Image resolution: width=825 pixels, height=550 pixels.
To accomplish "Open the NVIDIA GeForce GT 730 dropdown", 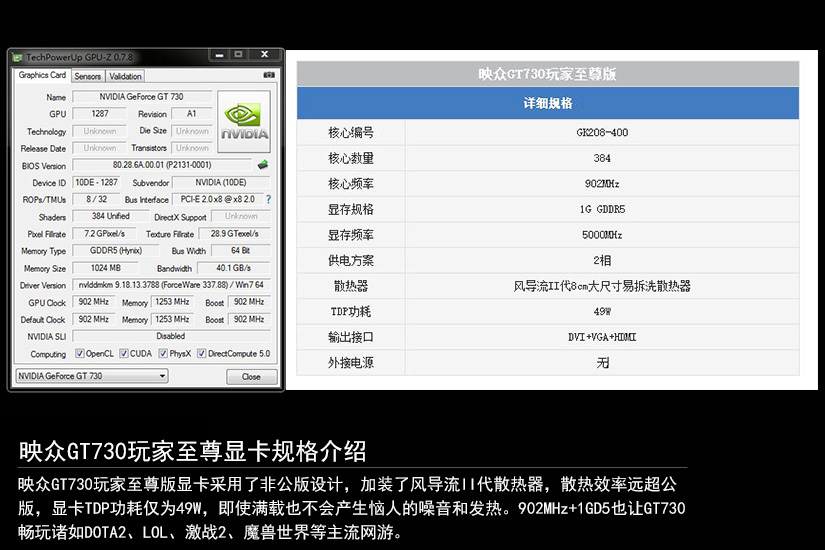I will click(x=92, y=376).
